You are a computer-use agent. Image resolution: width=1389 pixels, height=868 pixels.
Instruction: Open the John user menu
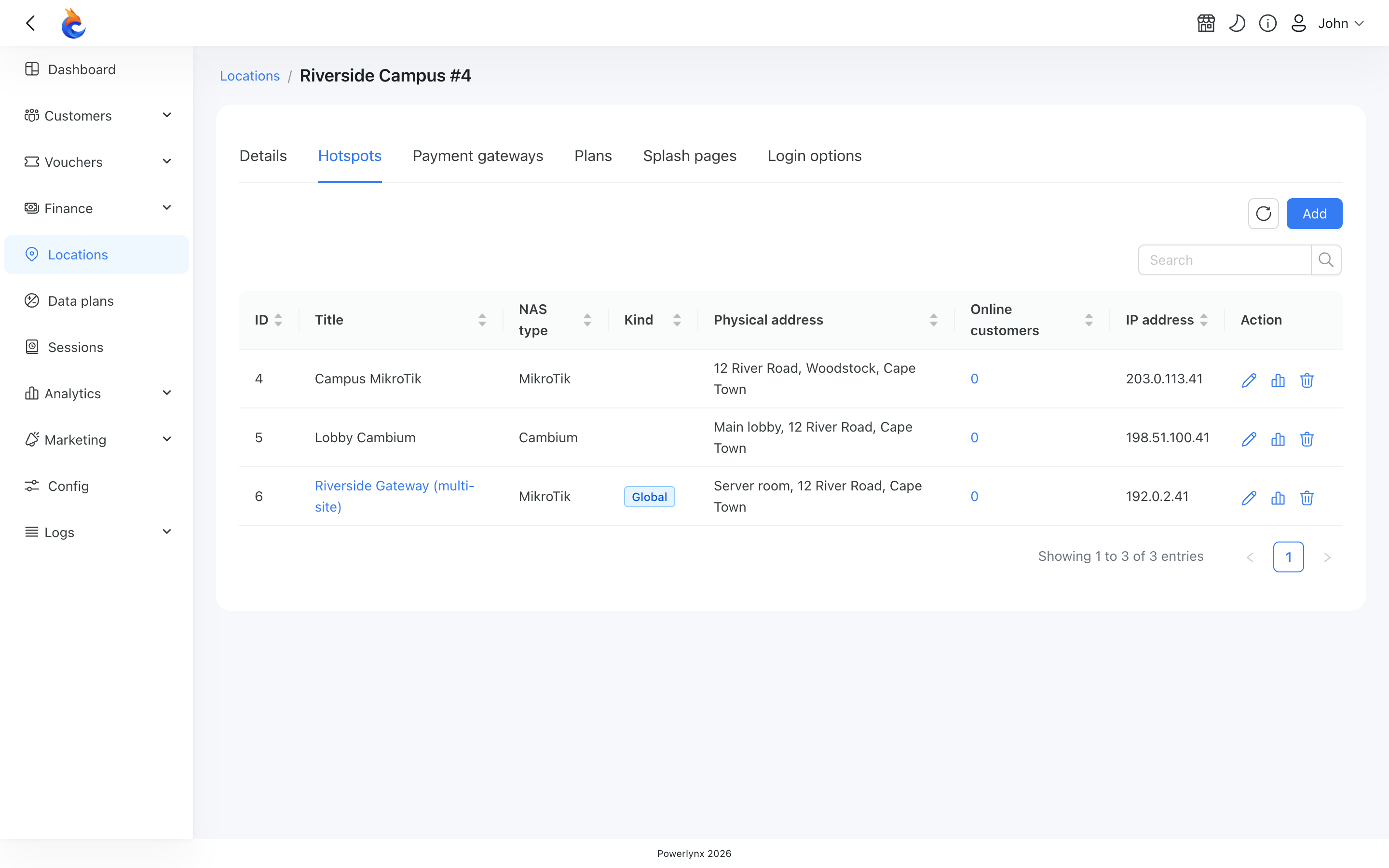[x=1327, y=24]
